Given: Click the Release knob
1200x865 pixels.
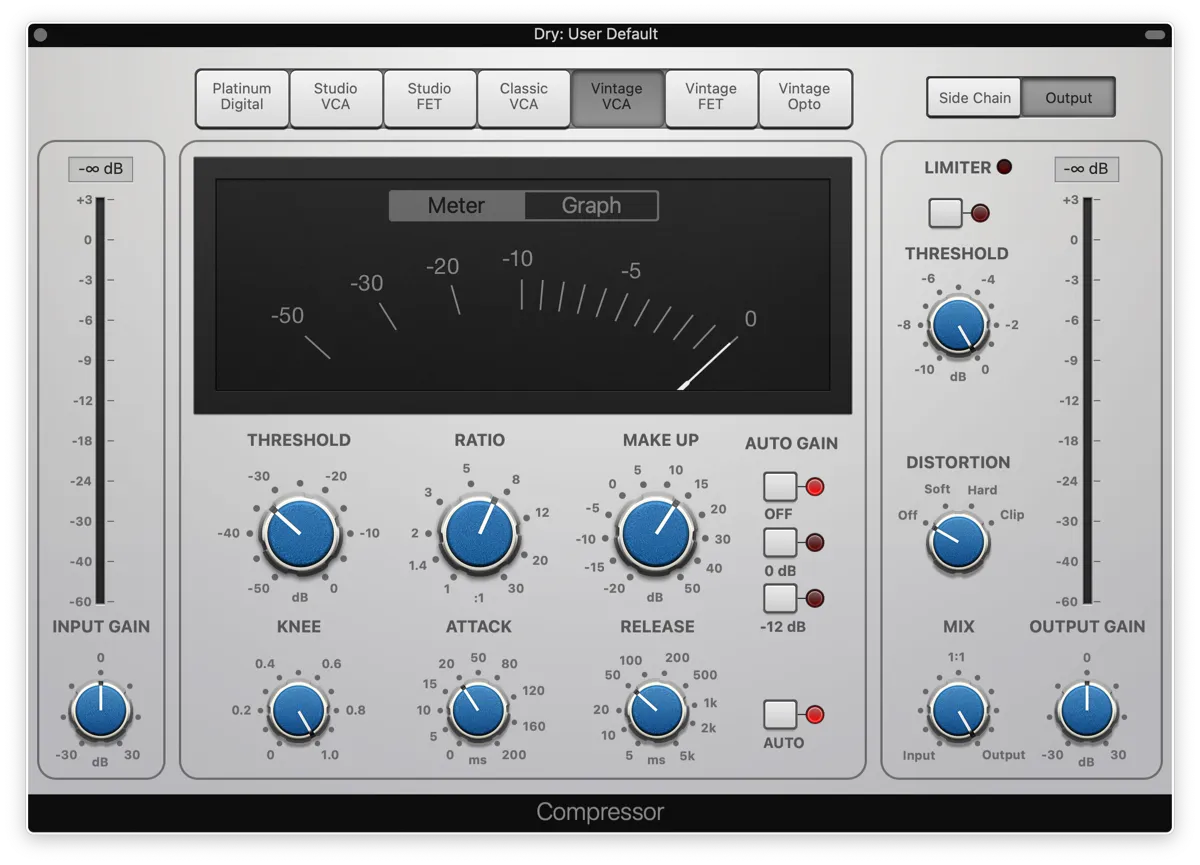Looking at the screenshot, I should [656, 711].
